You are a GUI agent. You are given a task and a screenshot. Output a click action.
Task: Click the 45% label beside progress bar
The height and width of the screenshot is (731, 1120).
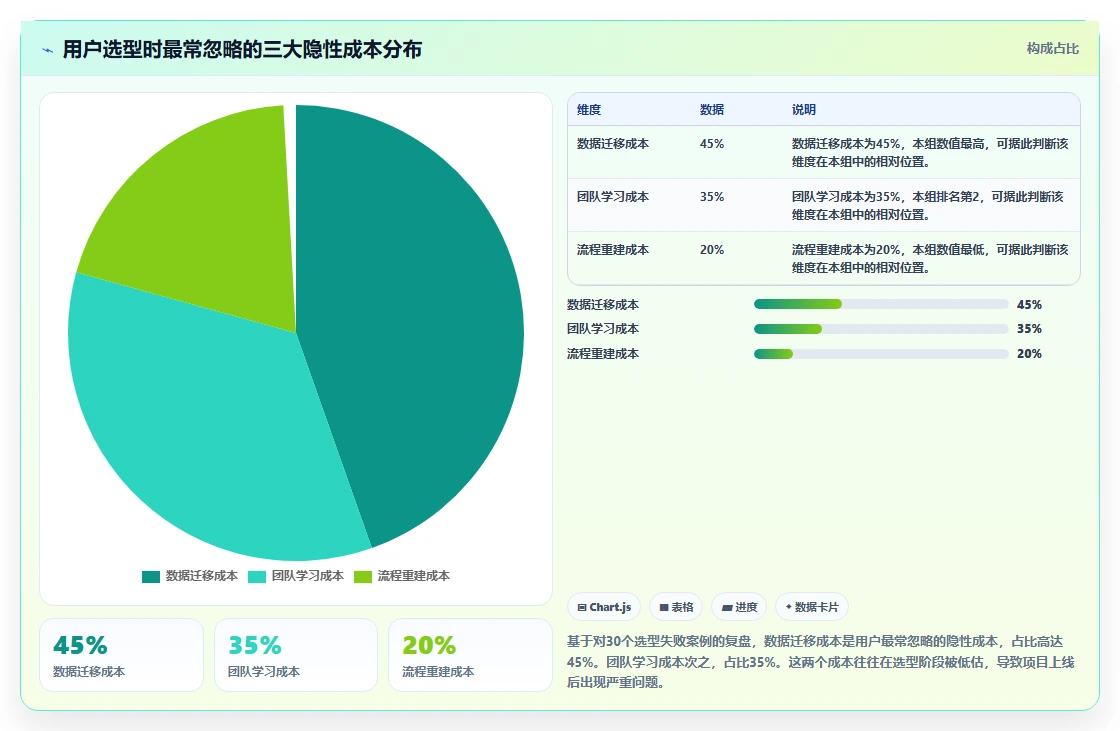(x=1029, y=304)
